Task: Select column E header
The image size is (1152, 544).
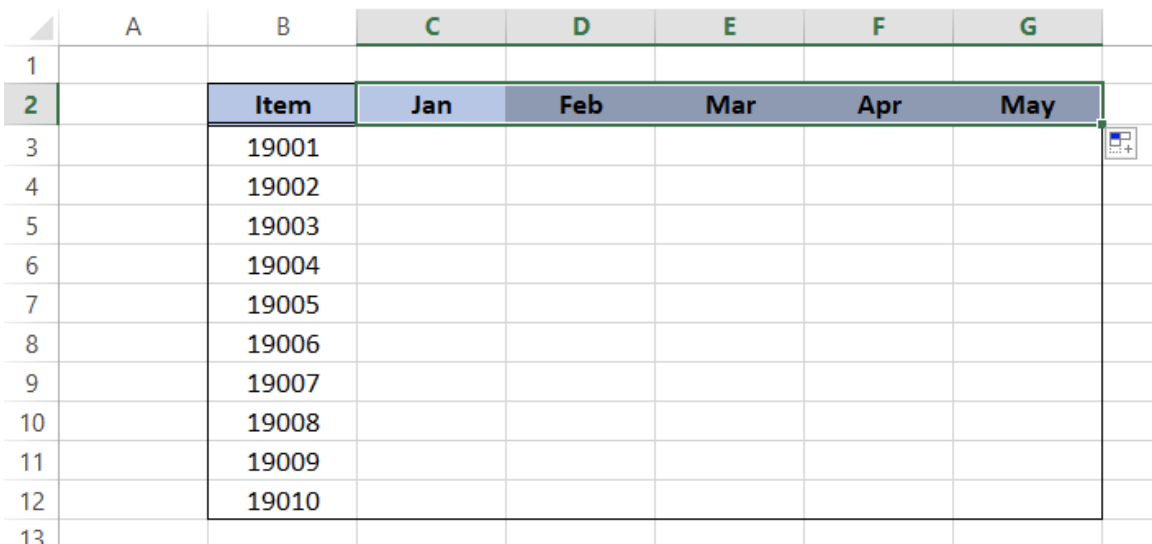Action: click(x=730, y=27)
